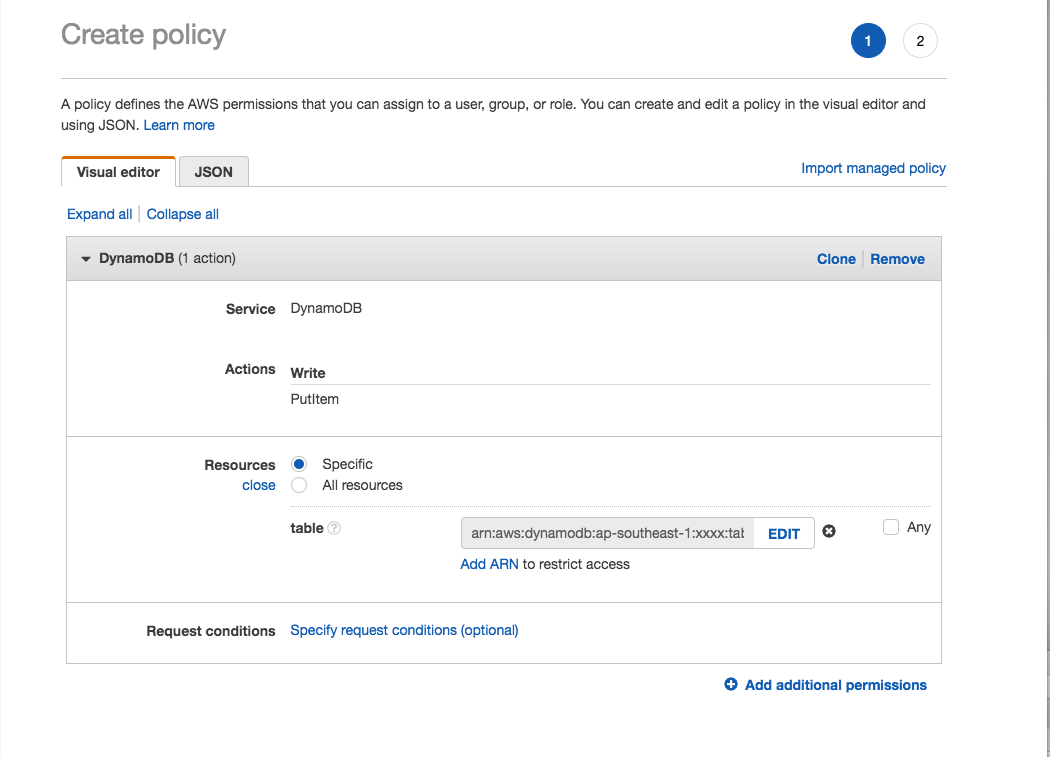Select the All resources radio button

(x=299, y=485)
